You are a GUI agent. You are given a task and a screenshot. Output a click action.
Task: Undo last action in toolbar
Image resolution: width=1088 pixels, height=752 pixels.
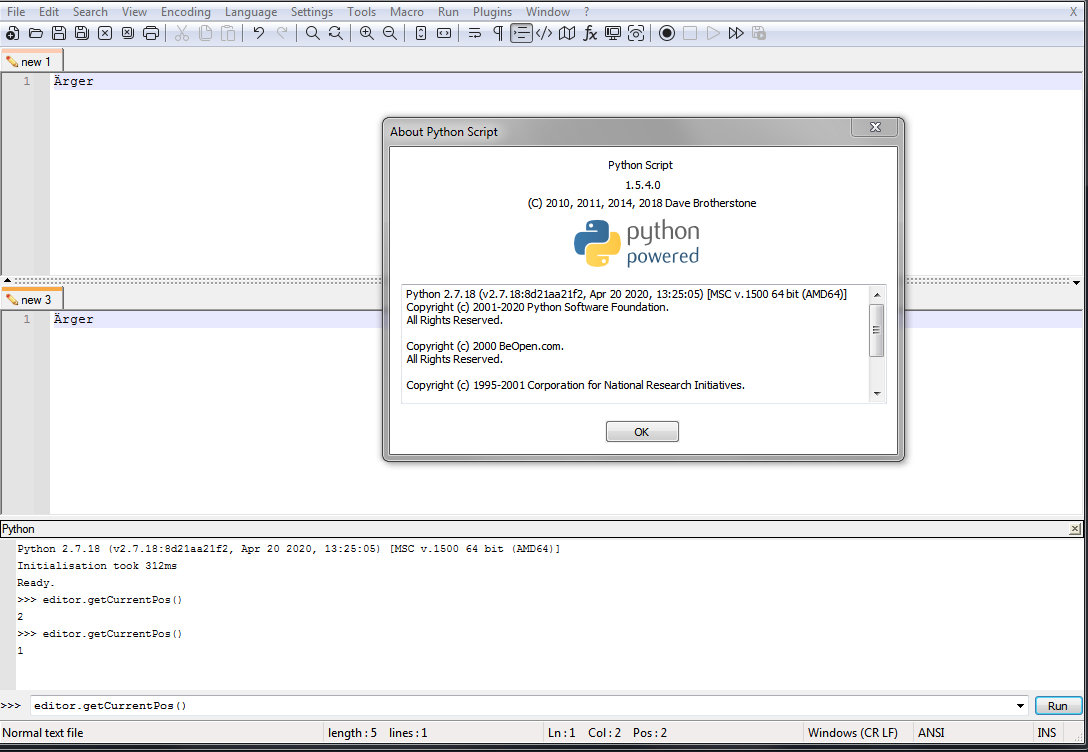[259, 33]
